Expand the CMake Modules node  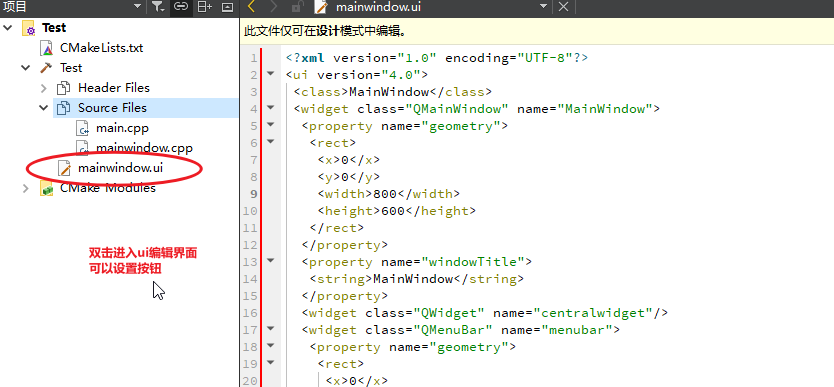26,188
